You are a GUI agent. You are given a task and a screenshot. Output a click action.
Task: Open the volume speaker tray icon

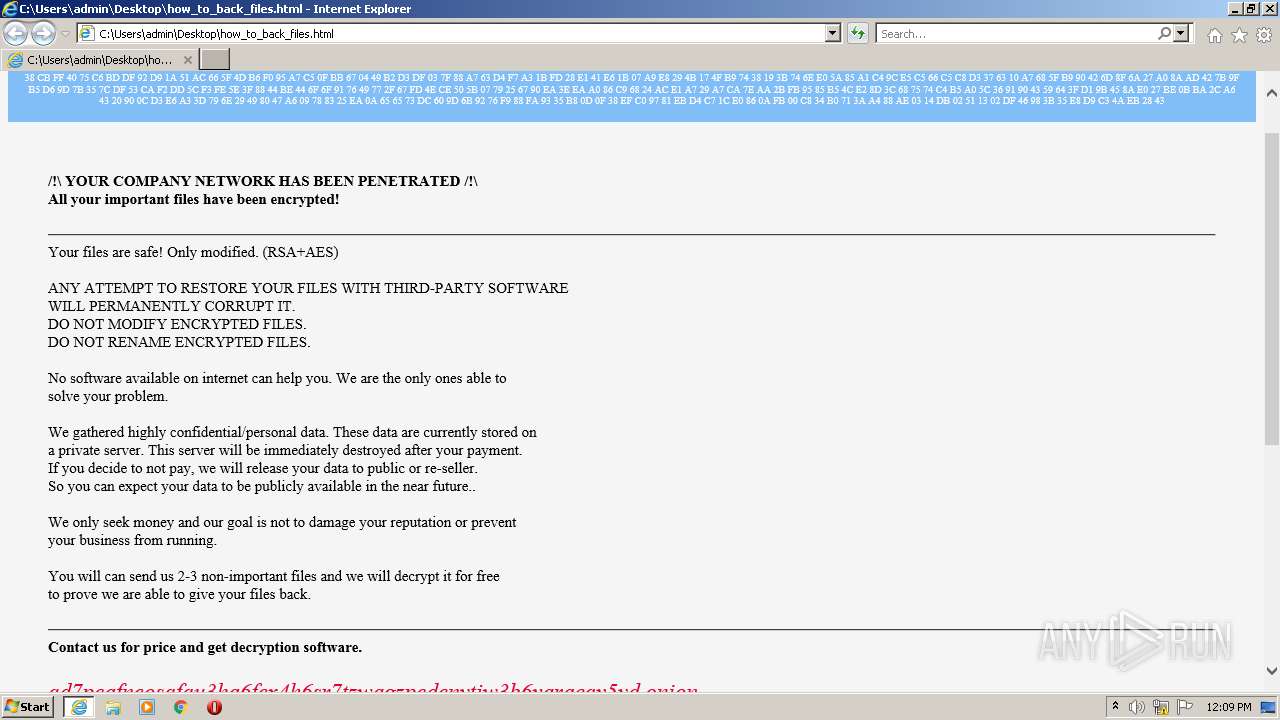point(1137,707)
